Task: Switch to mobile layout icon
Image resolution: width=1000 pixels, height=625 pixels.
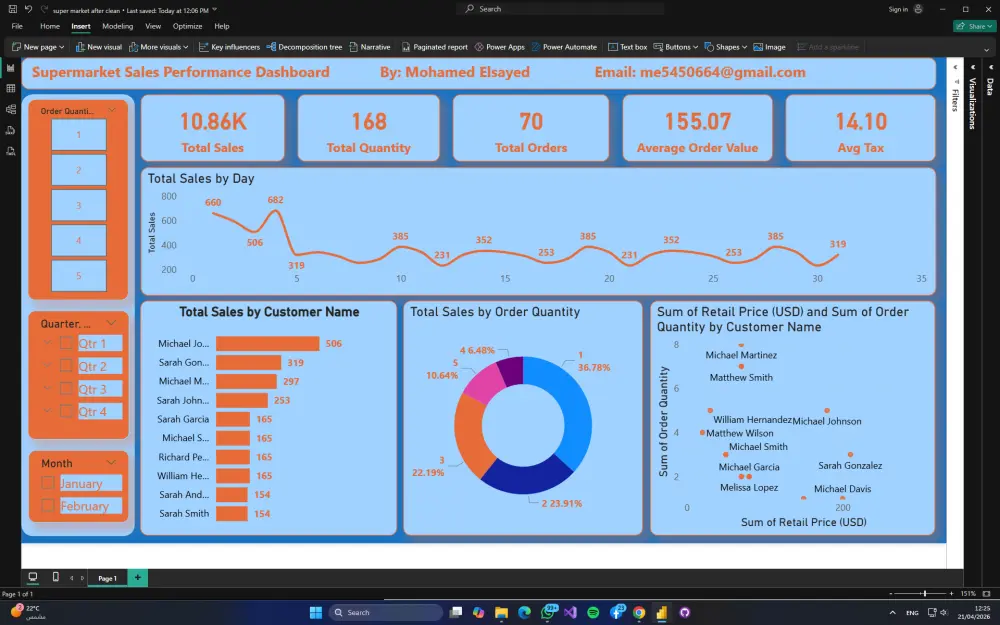Action: (55, 577)
